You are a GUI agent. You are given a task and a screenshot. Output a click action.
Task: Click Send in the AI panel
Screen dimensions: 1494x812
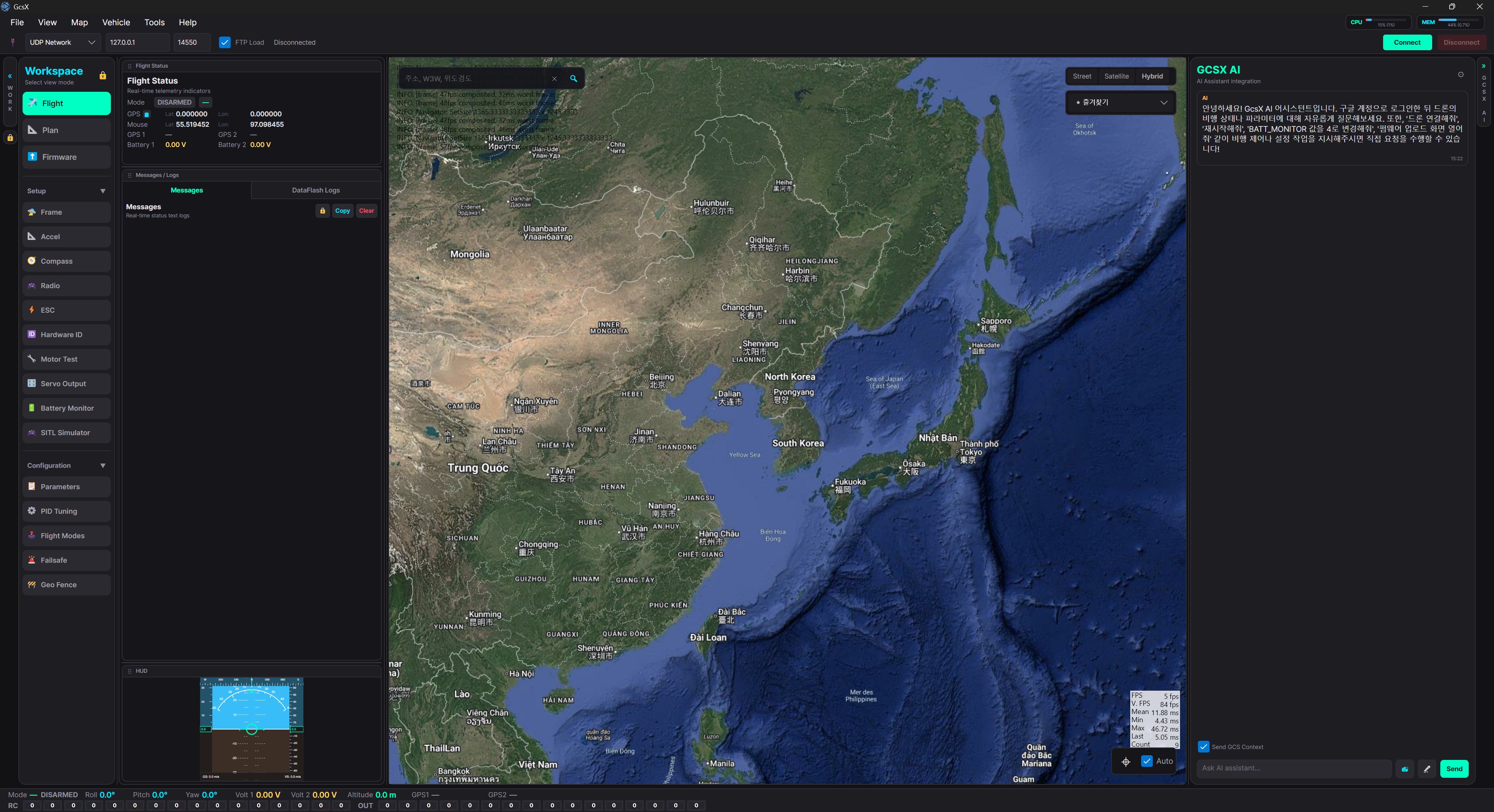[x=1454, y=768]
